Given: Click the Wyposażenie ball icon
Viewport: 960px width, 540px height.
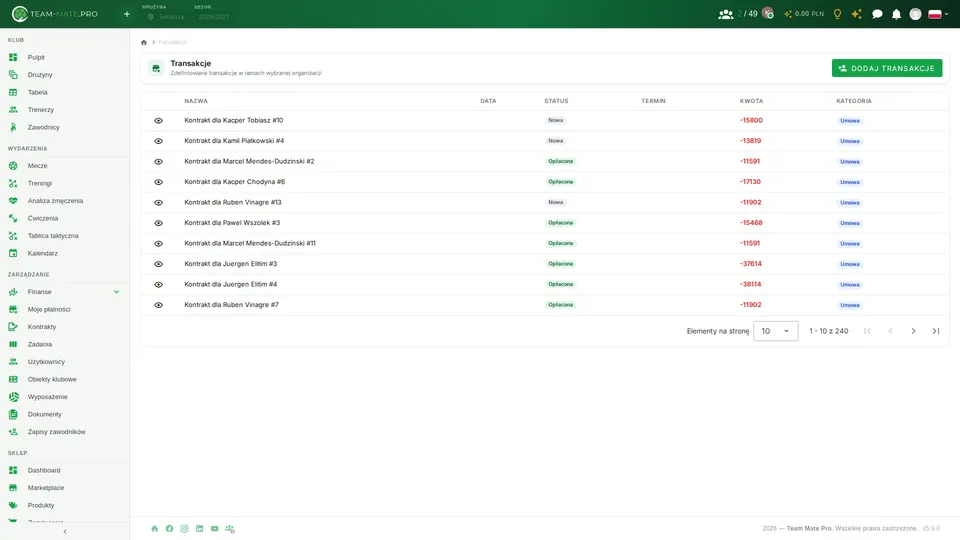Looking at the screenshot, I should [13, 397].
